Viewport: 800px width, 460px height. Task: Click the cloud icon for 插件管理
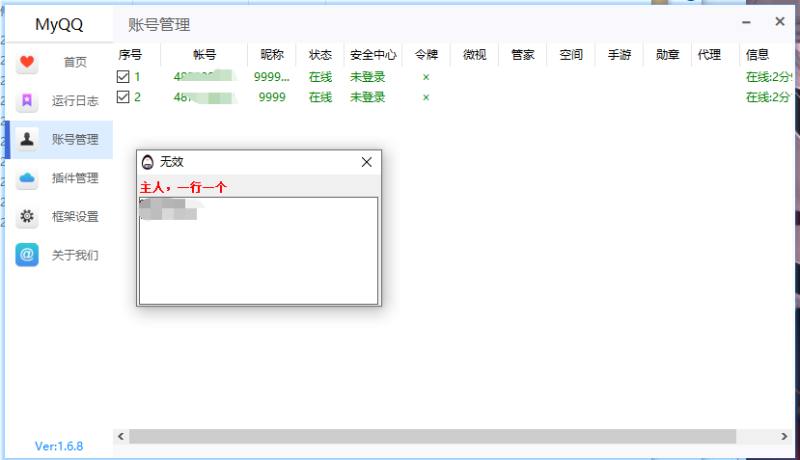coord(27,178)
